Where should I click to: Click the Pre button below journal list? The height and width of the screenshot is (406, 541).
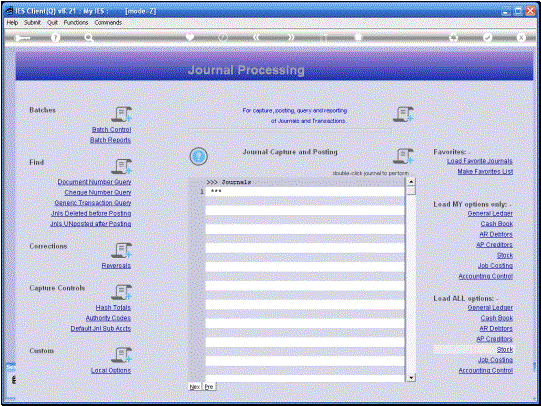coord(209,387)
